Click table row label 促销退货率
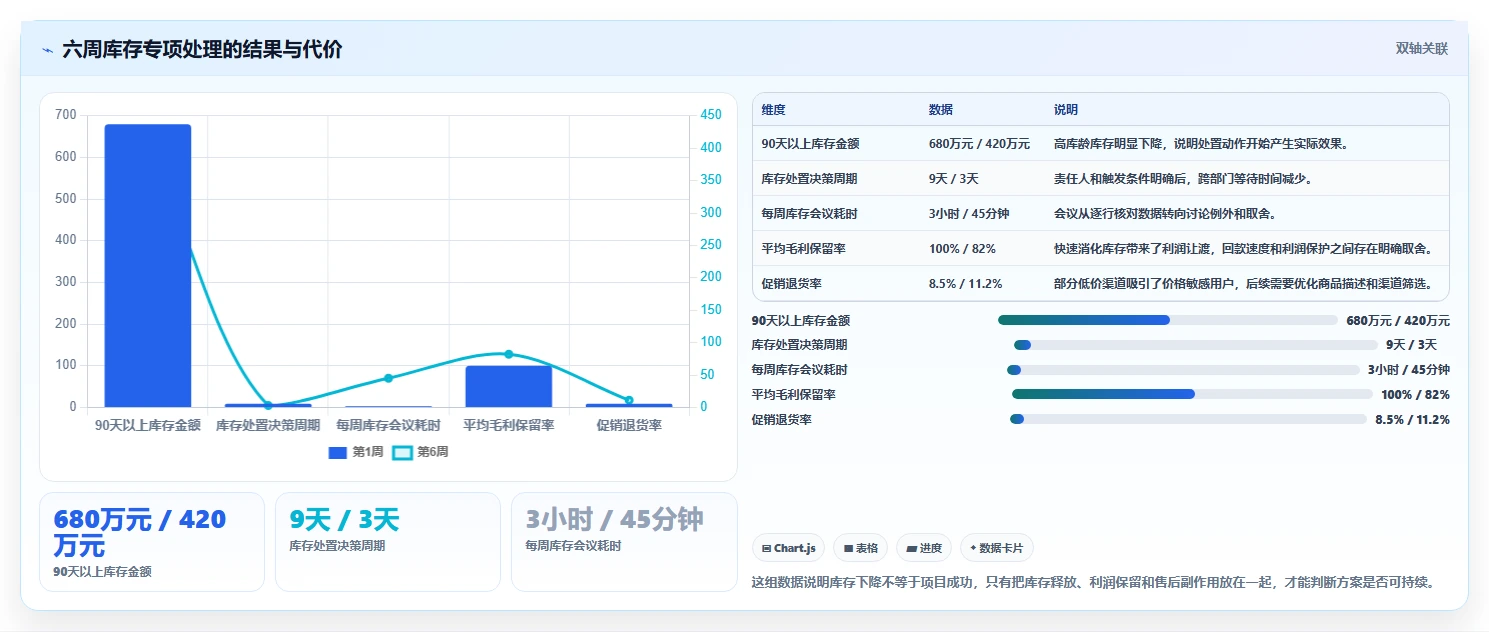Screen dimensions: 1489x632 (x=791, y=284)
